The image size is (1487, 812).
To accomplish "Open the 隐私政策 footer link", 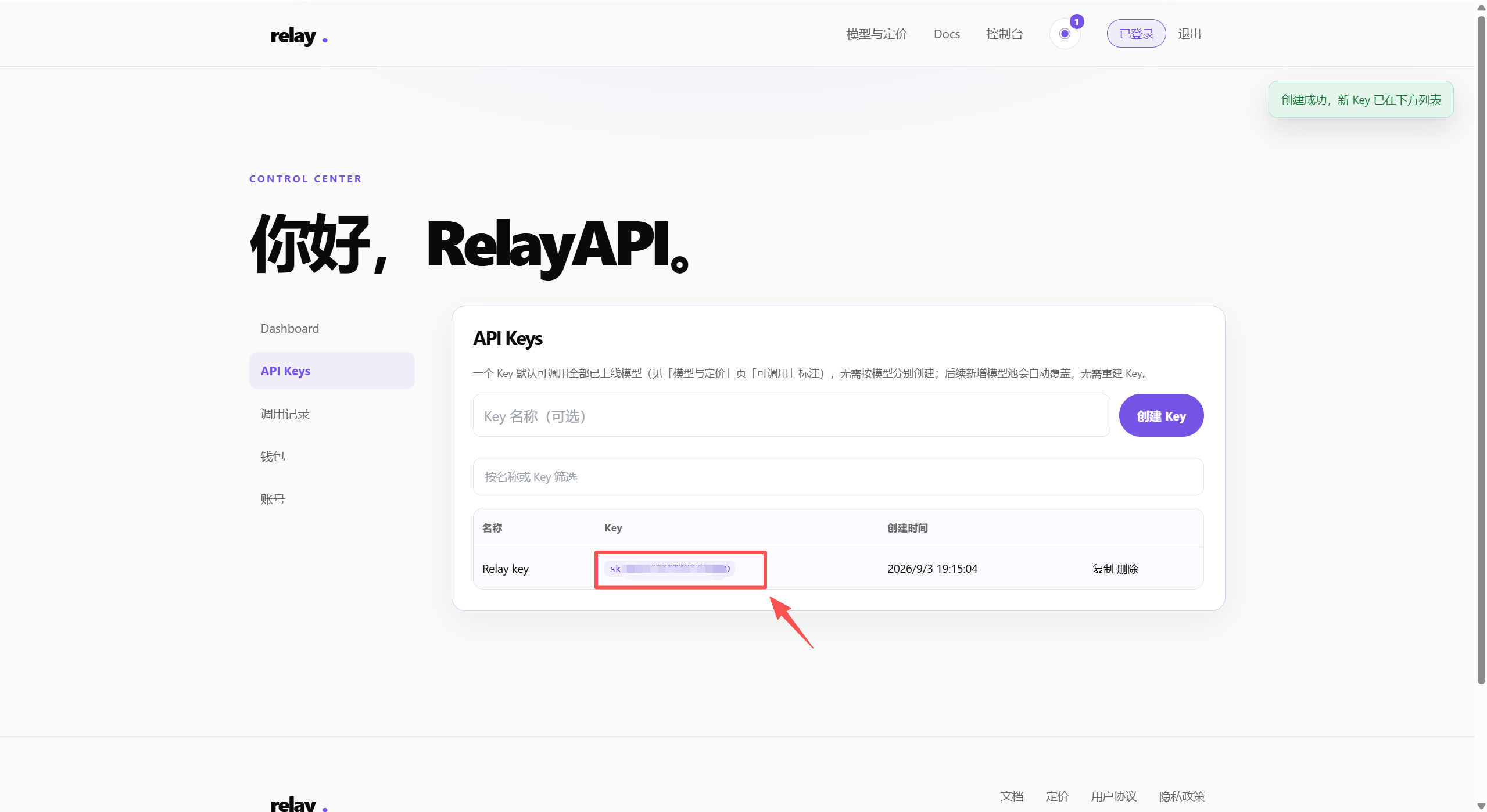I will click(1181, 796).
